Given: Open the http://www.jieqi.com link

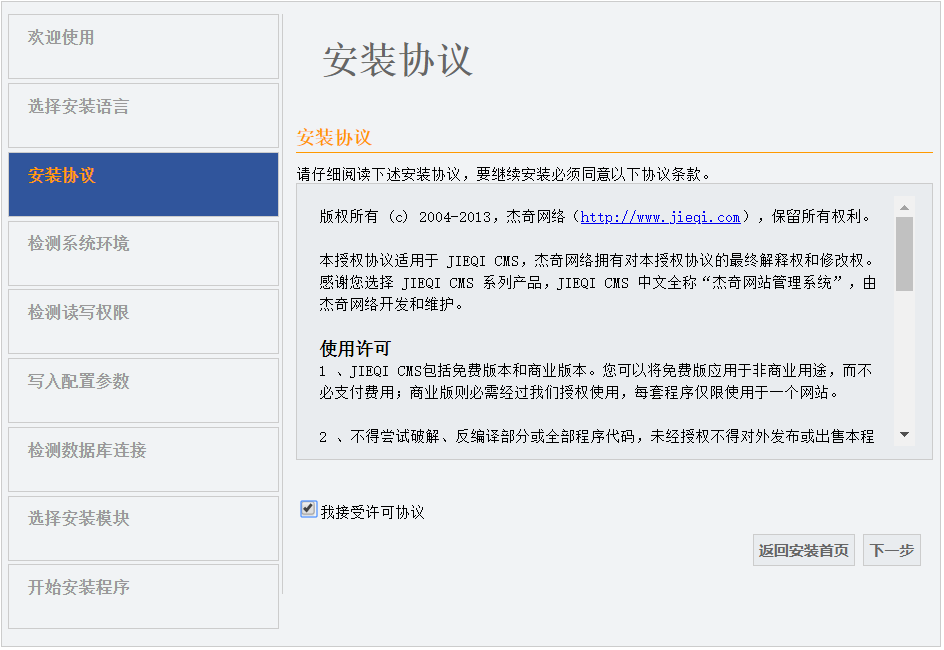Looking at the screenshot, I should pyautogui.click(x=660, y=217).
